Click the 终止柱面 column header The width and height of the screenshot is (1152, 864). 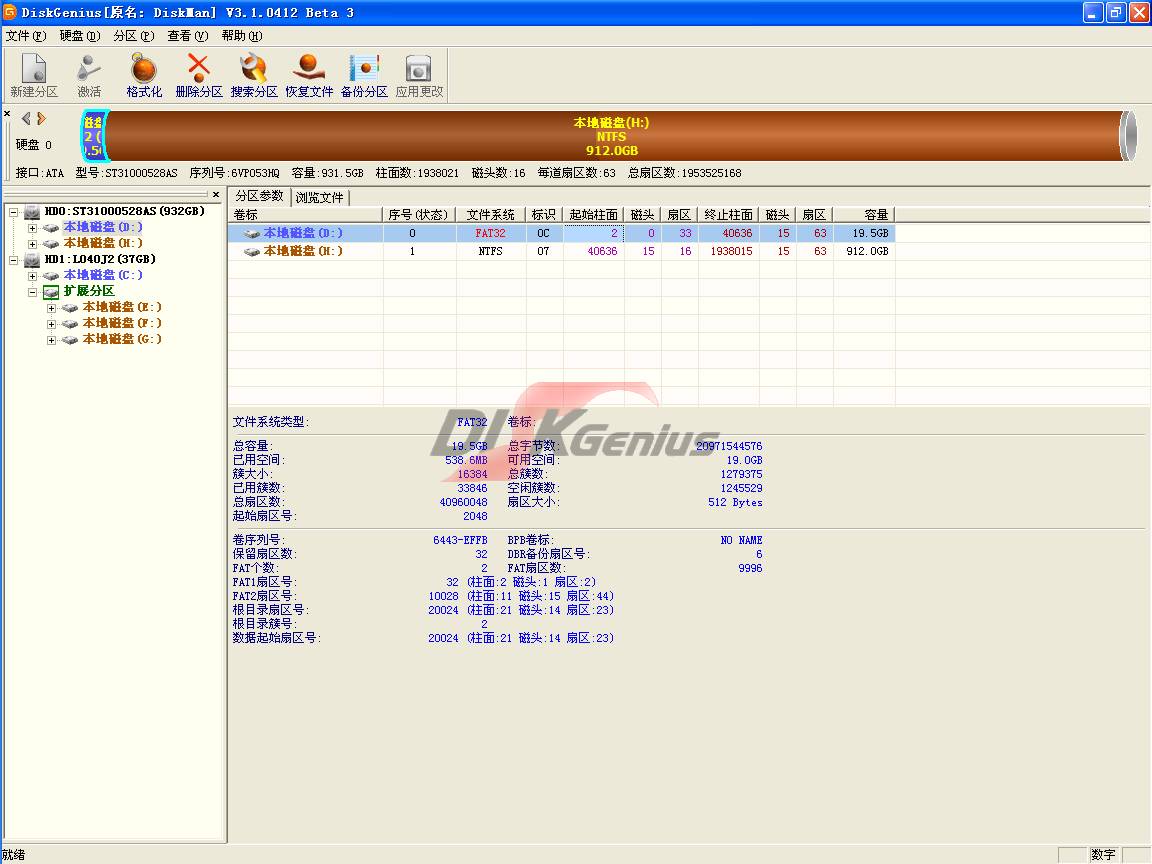(729, 215)
